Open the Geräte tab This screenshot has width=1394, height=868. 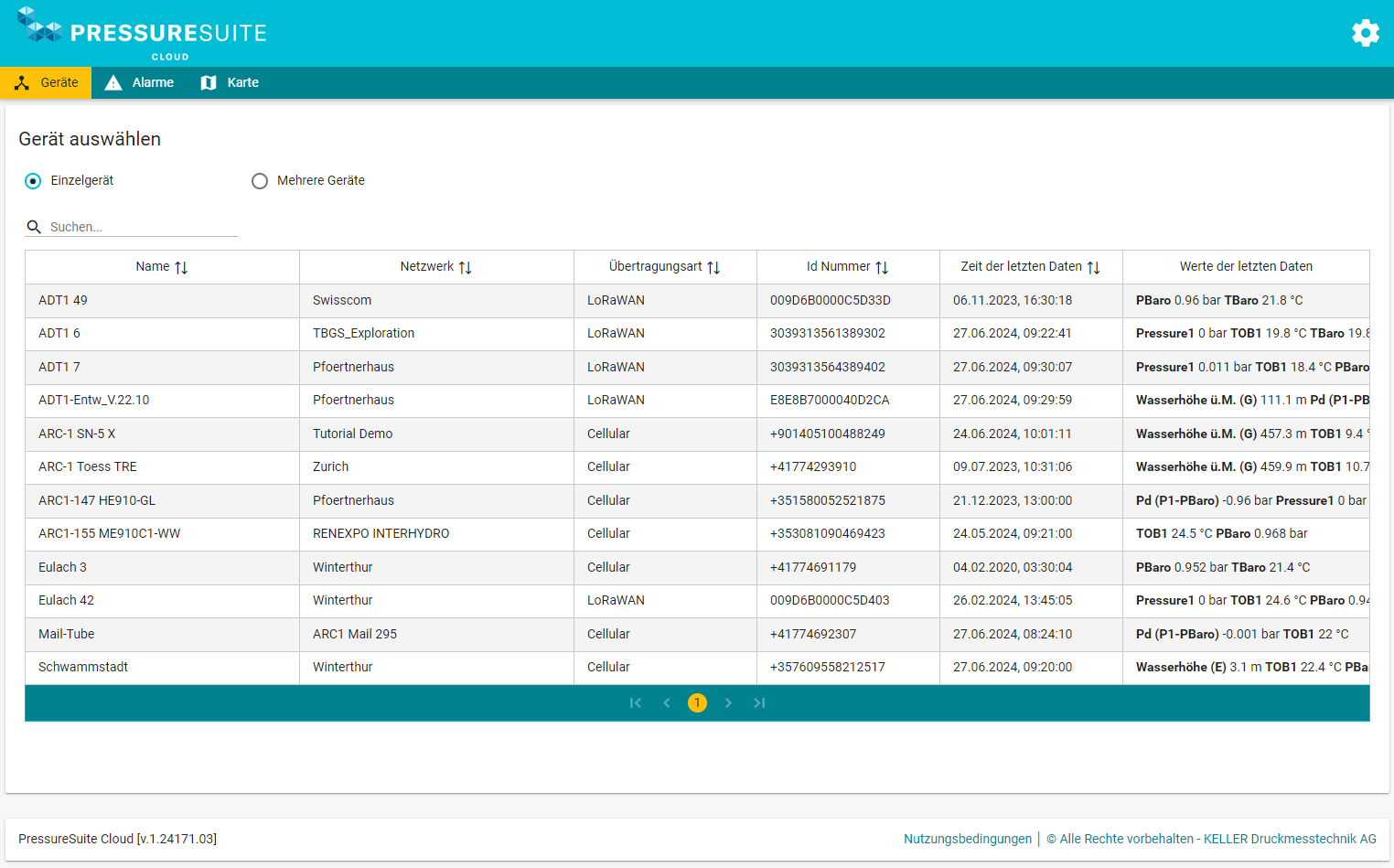coord(46,82)
